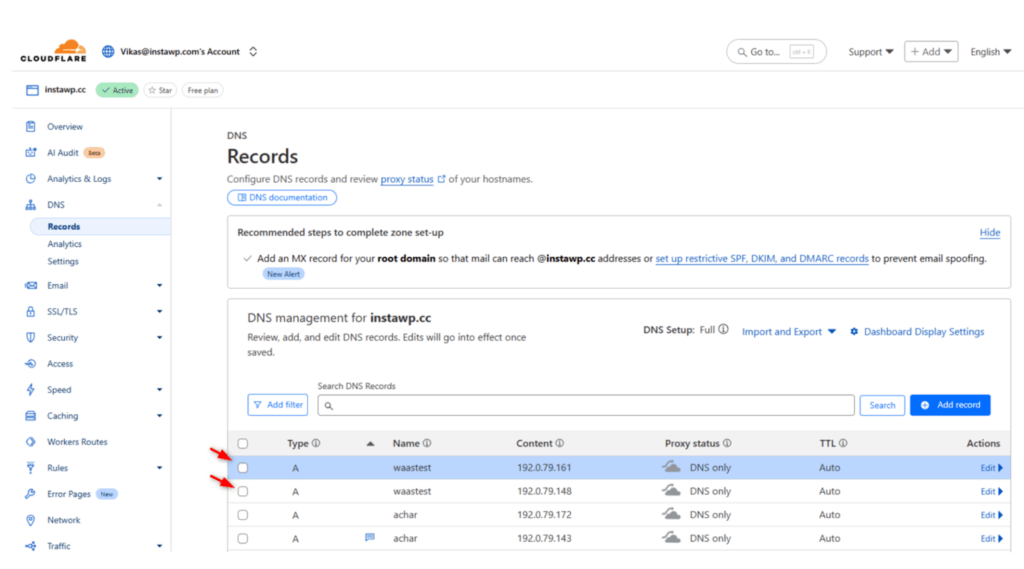
Task: Star the instawp.cc site
Action: tap(160, 90)
